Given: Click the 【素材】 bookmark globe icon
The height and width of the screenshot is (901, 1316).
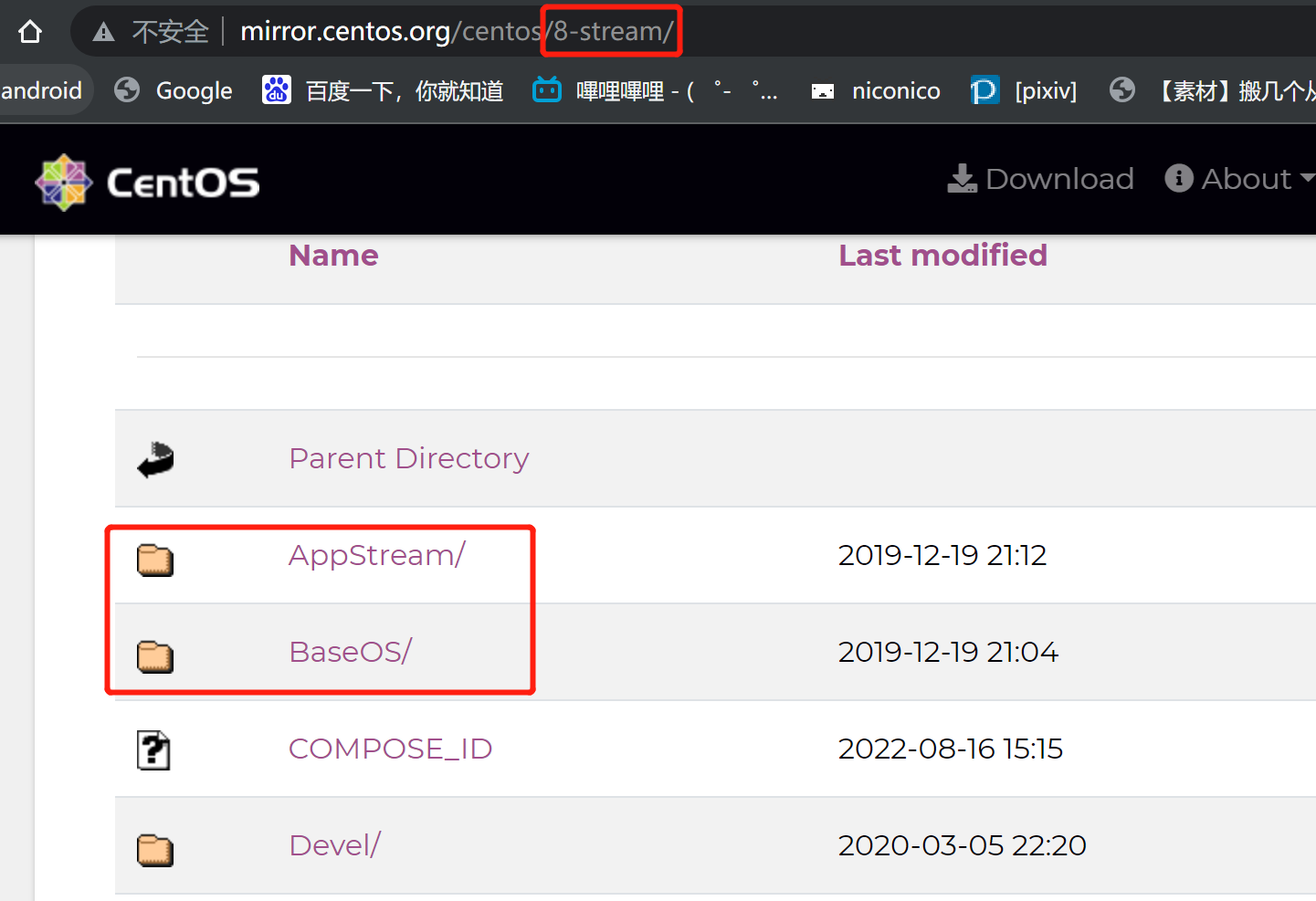Looking at the screenshot, I should tap(1122, 89).
